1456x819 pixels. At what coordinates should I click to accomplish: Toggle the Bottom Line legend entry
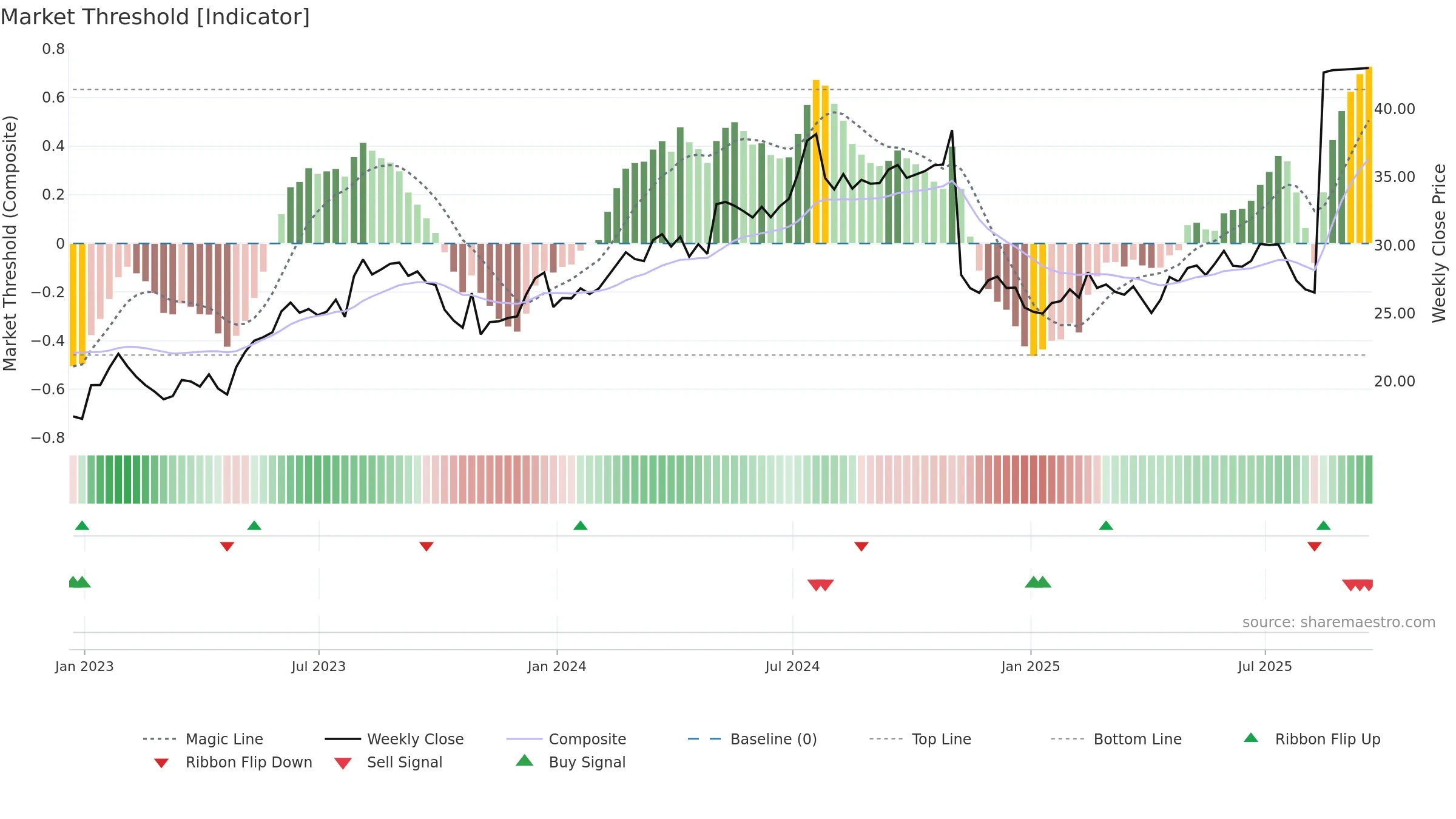[1116, 739]
